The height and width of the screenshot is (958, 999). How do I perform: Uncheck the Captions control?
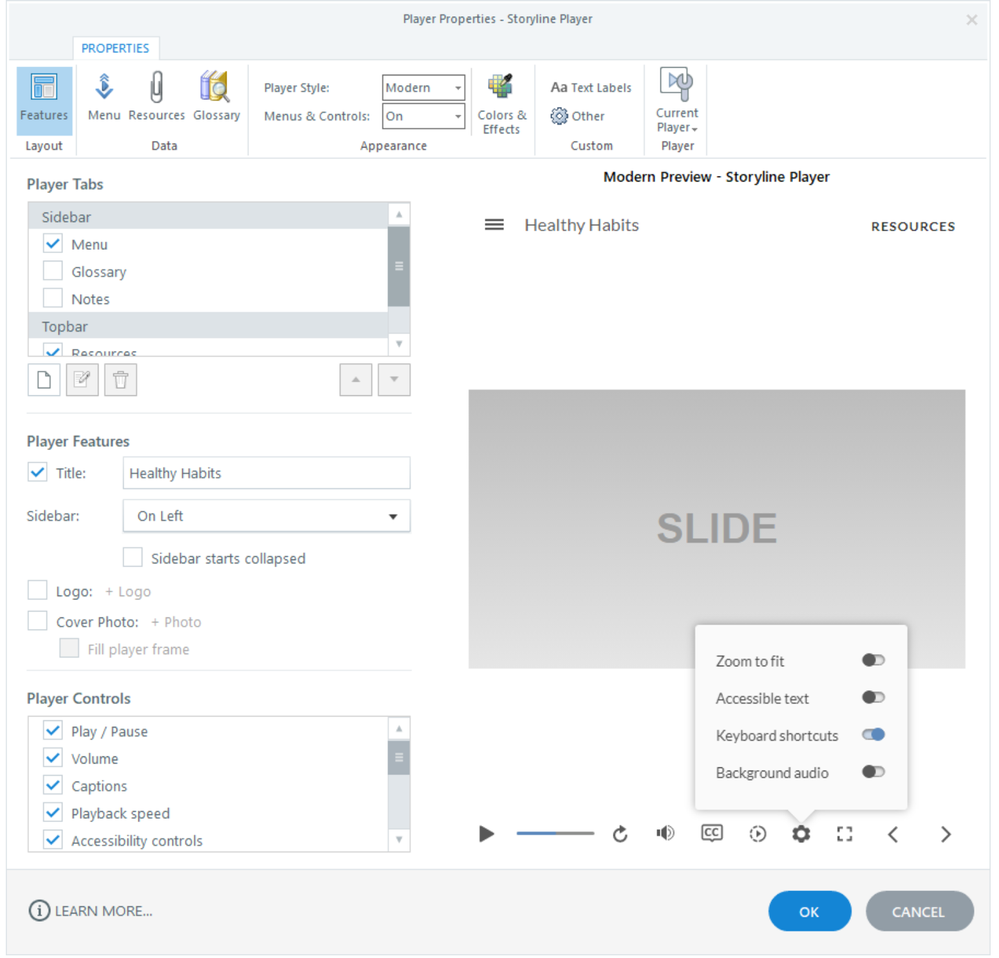[53, 785]
